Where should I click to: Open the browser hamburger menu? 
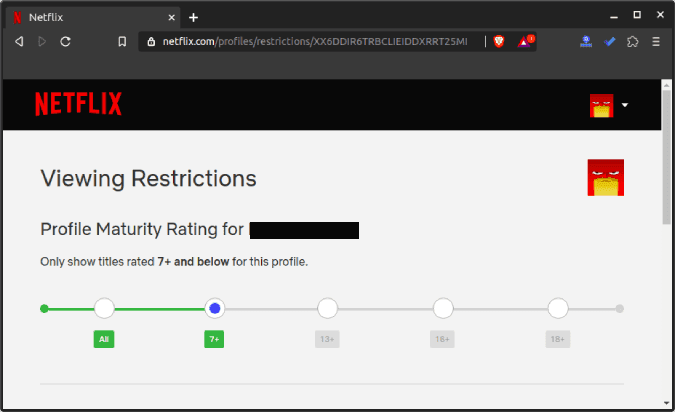point(656,41)
